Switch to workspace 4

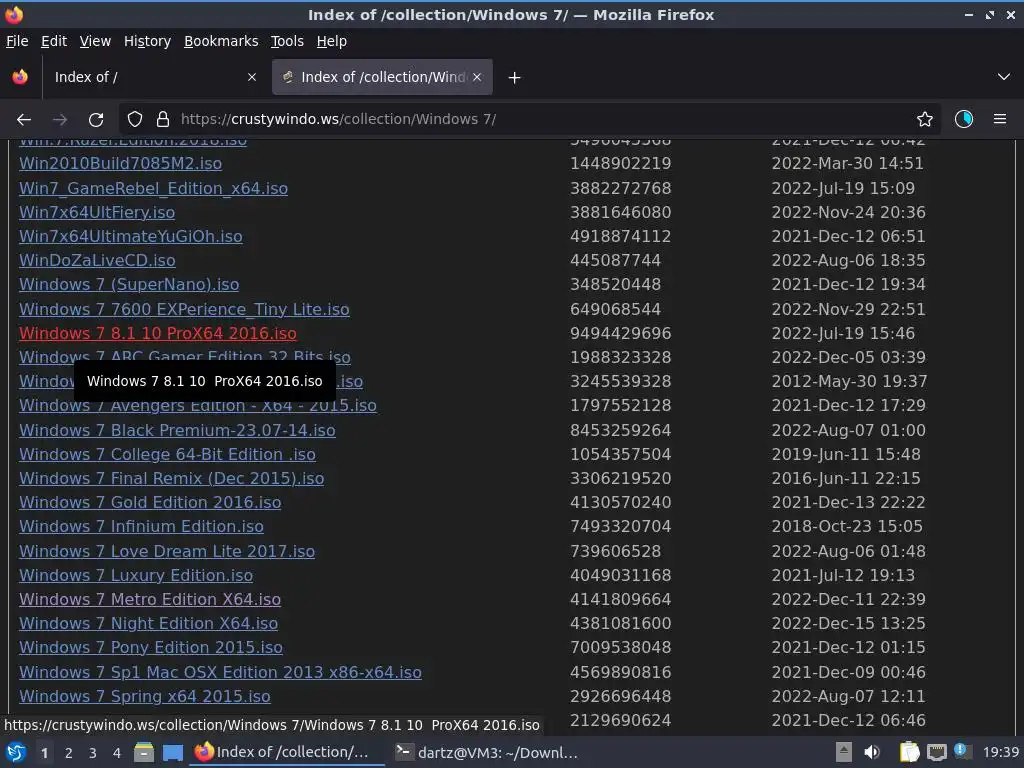(x=117, y=754)
